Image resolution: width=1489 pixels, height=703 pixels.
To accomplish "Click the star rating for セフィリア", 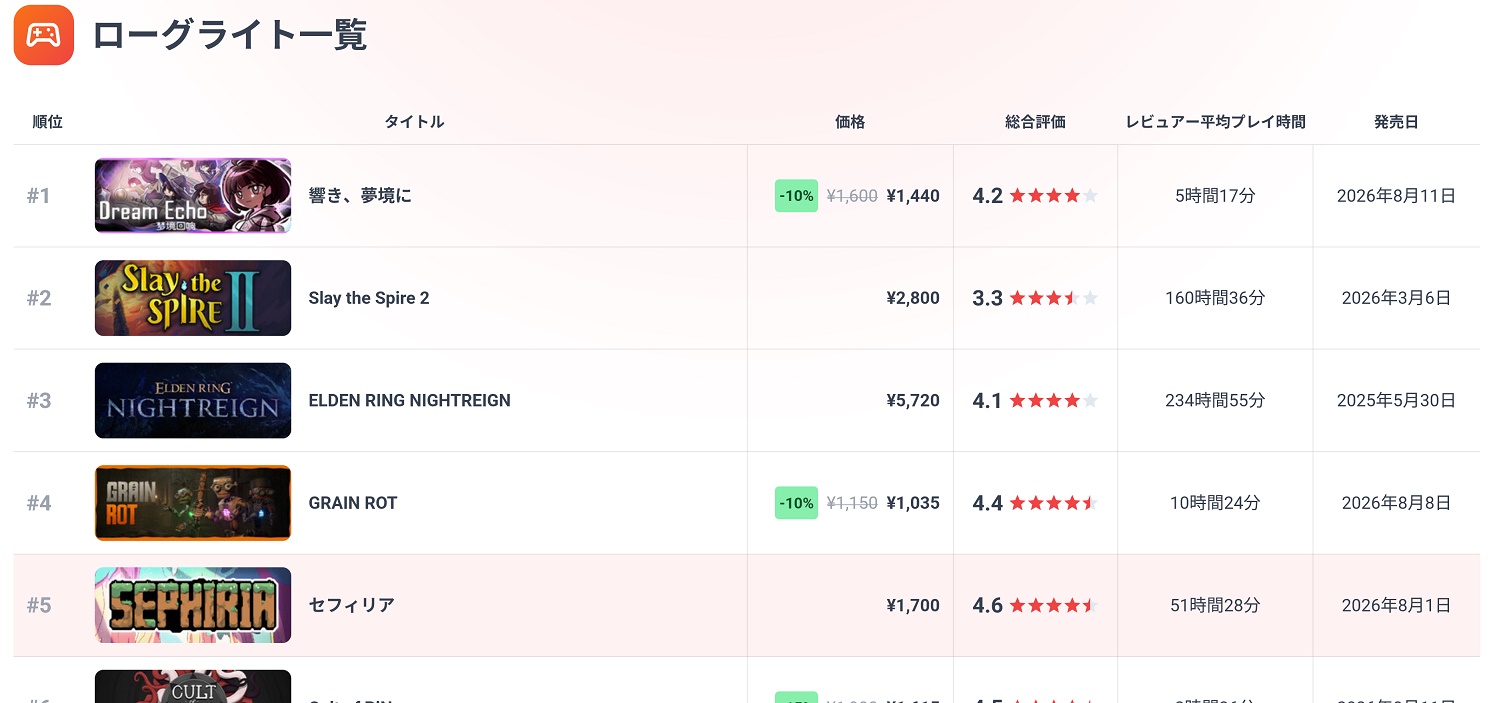I will (1054, 605).
